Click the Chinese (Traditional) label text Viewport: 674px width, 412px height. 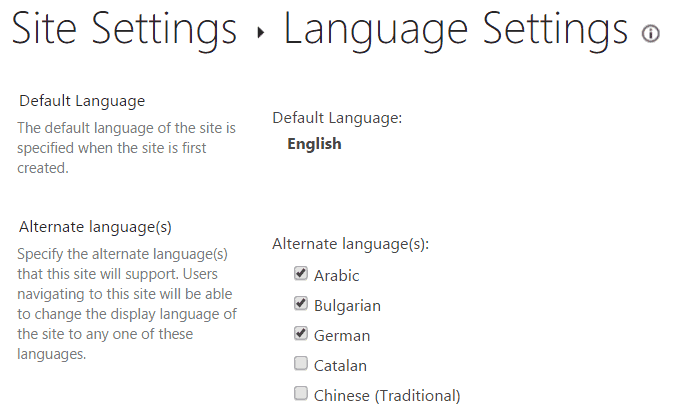tap(387, 395)
